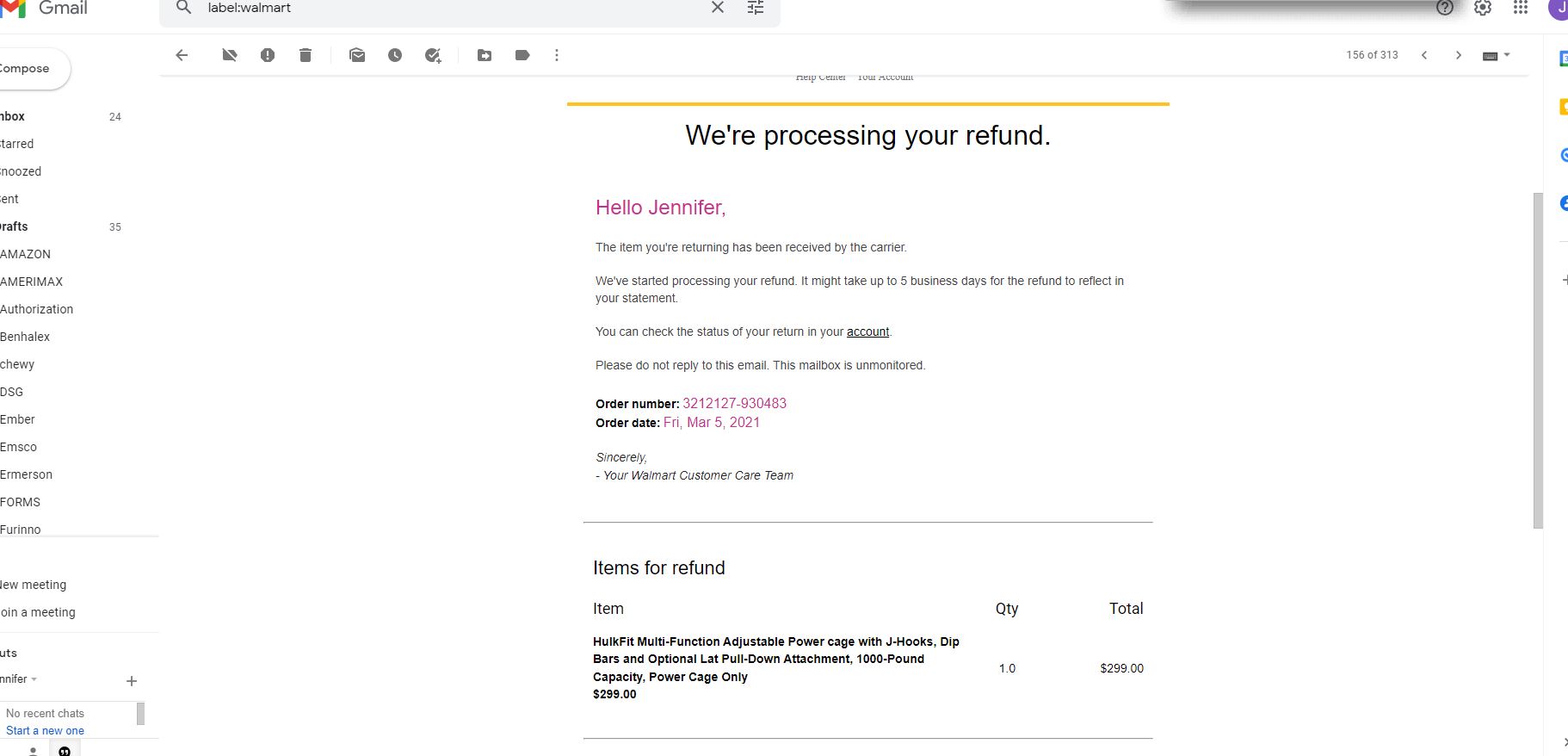Click Start a new one chat link

click(45, 730)
